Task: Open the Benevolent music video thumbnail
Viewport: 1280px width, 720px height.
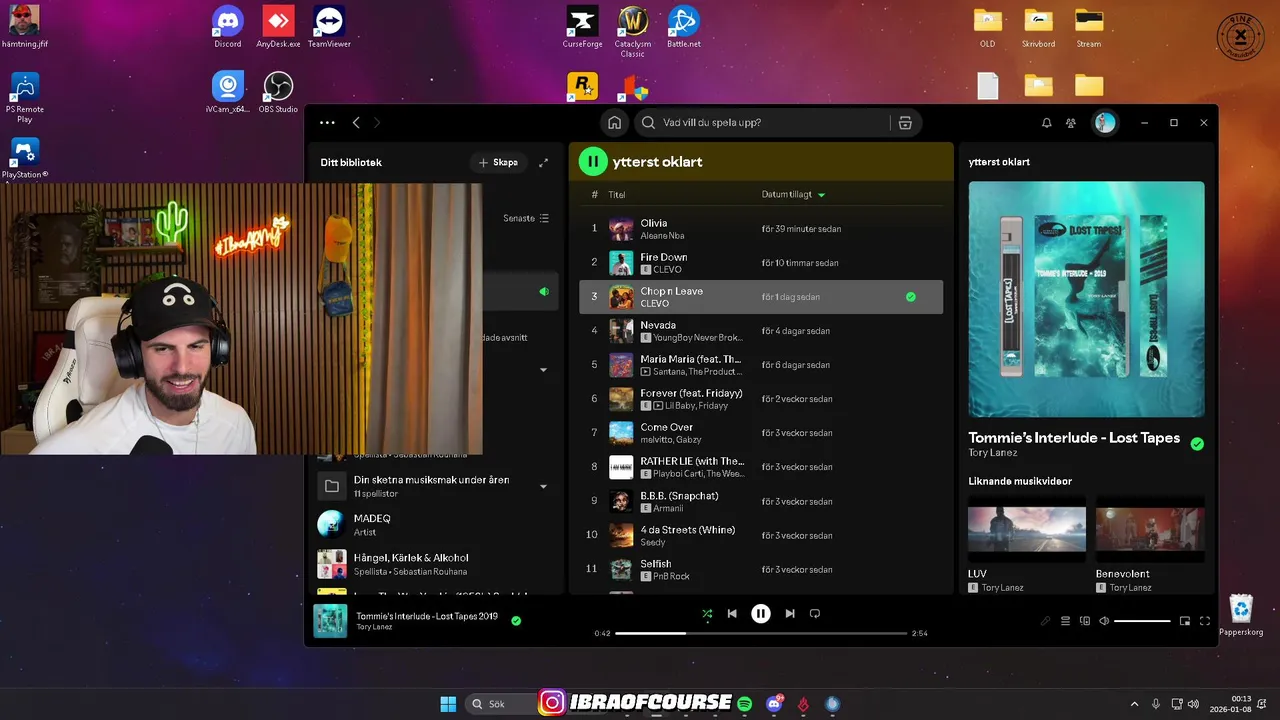Action: pyautogui.click(x=1150, y=528)
